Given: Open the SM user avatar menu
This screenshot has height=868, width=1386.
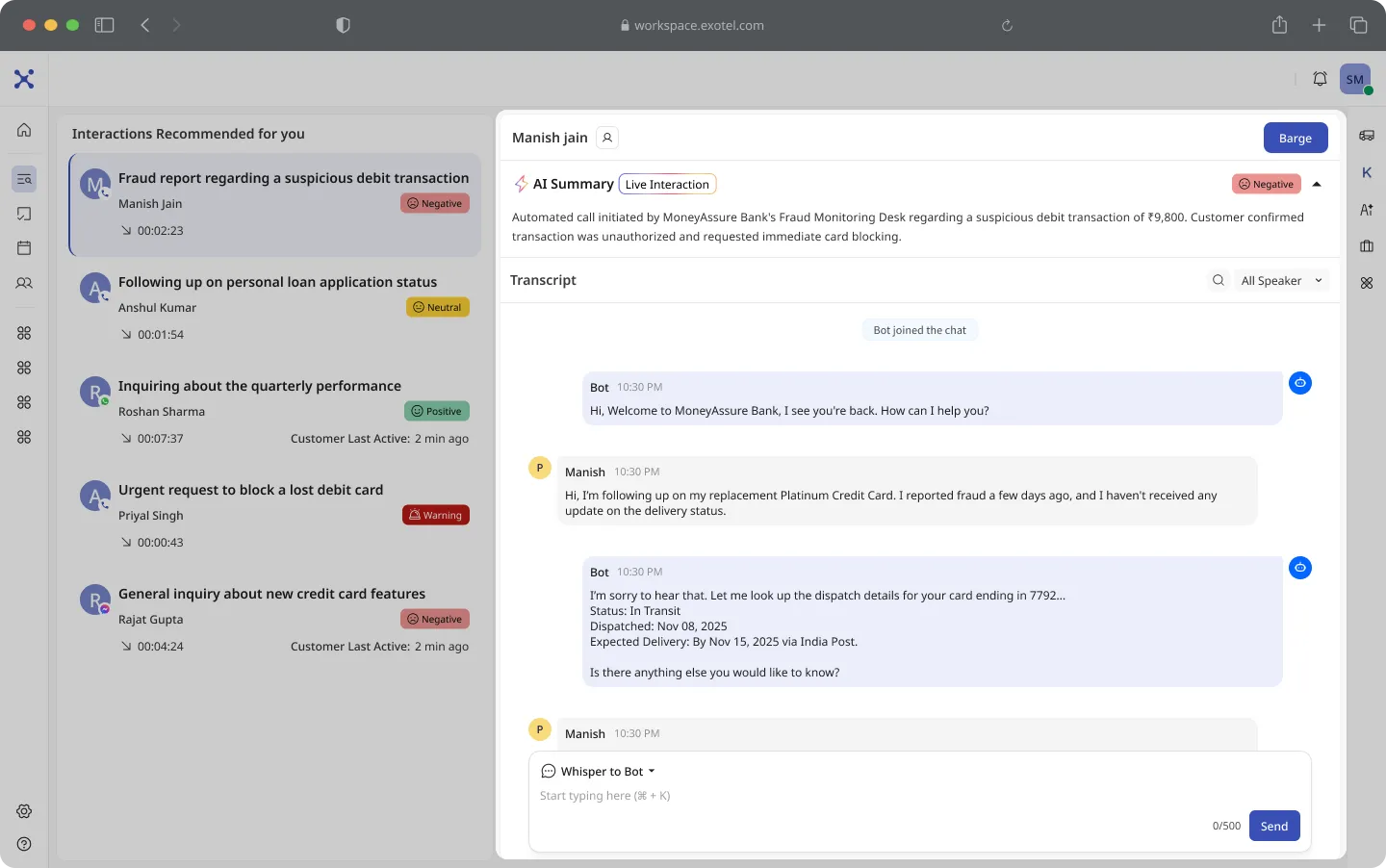Looking at the screenshot, I should point(1355,79).
